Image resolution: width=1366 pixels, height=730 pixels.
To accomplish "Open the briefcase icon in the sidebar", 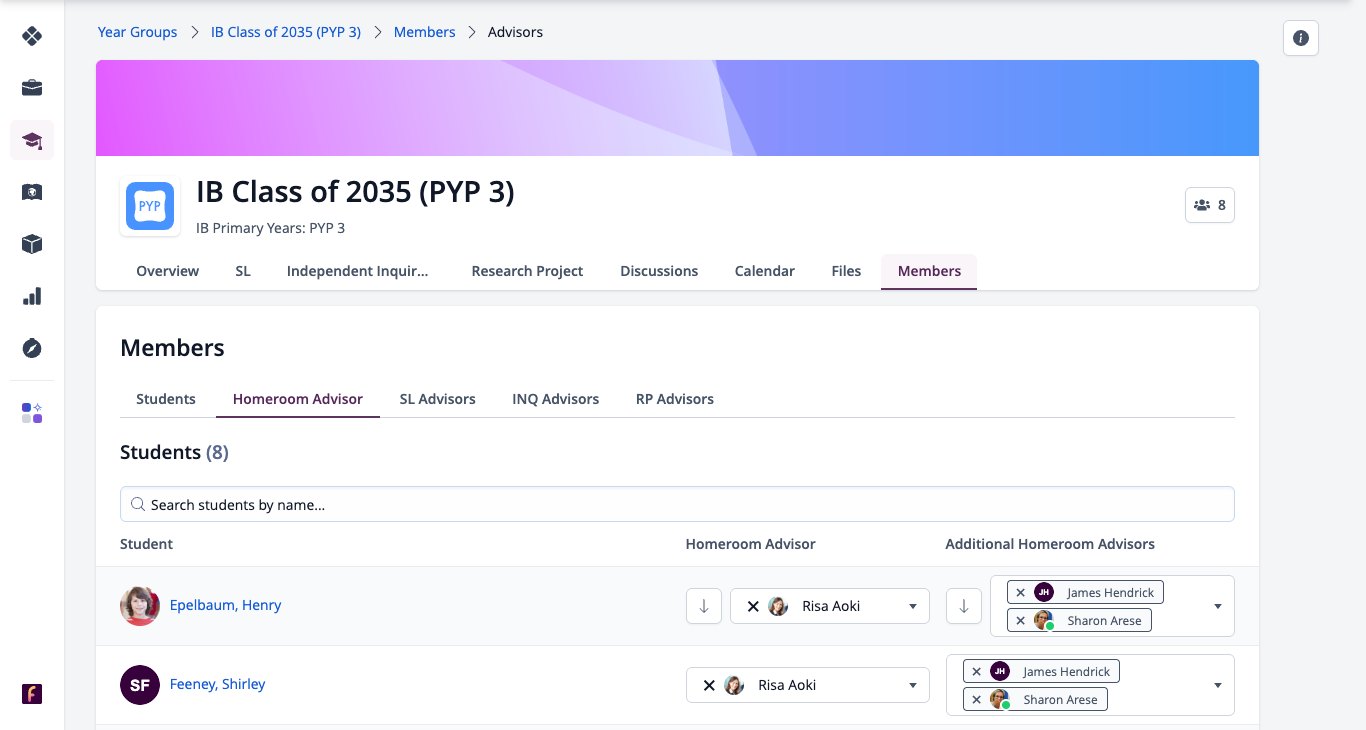I will click(32, 88).
